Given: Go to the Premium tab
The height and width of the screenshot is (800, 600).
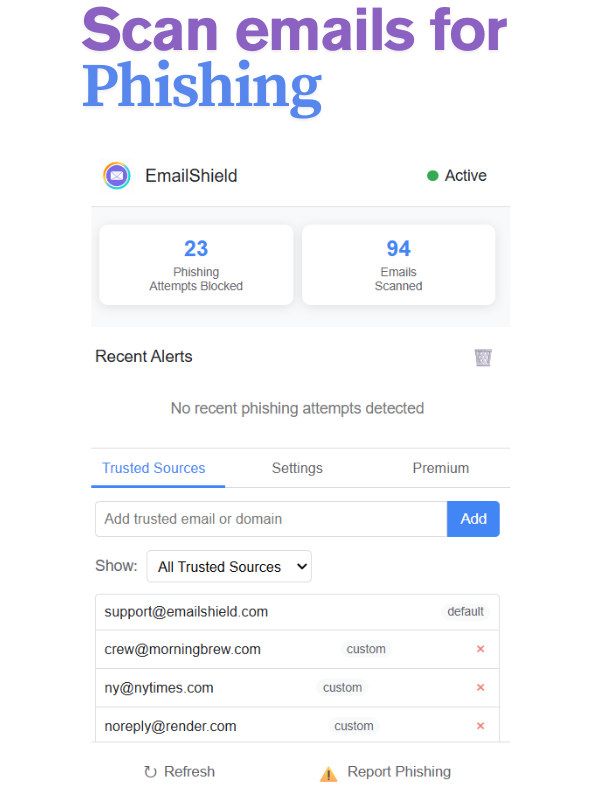Looking at the screenshot, I should [441, 468].
